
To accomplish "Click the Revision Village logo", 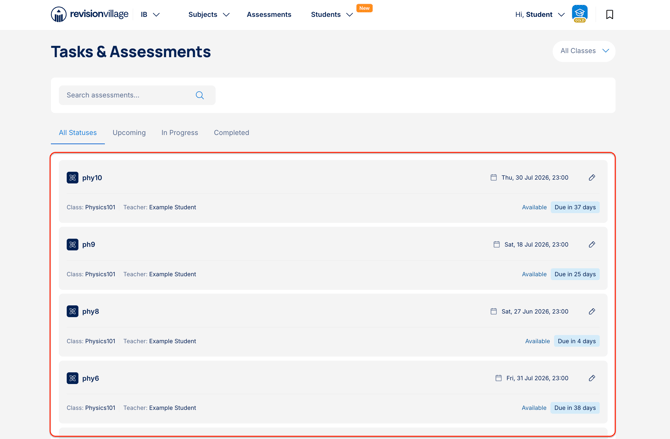I will [89, 14].
